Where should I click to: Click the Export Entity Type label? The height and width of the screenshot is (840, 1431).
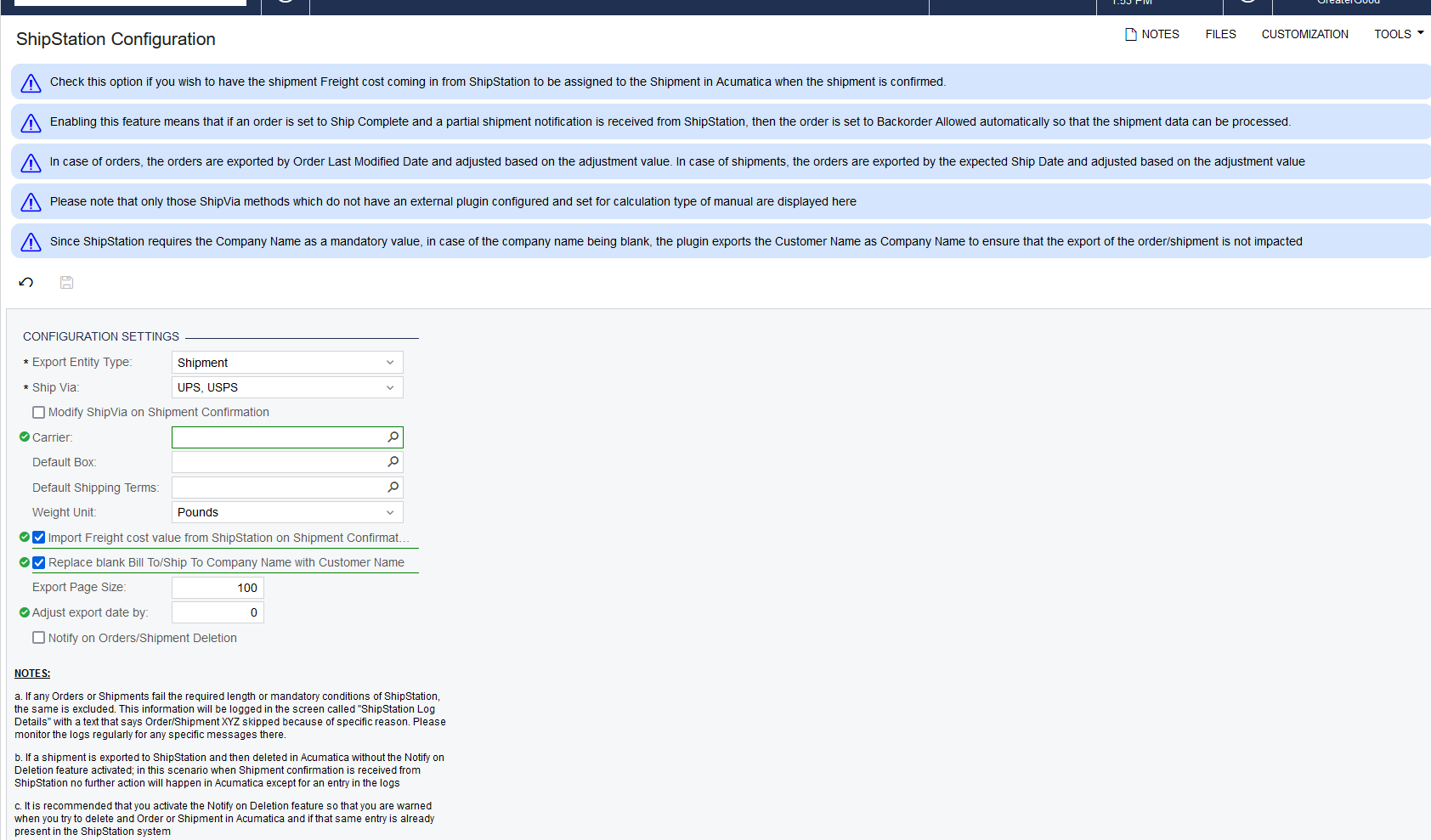[x=82, y=362]
